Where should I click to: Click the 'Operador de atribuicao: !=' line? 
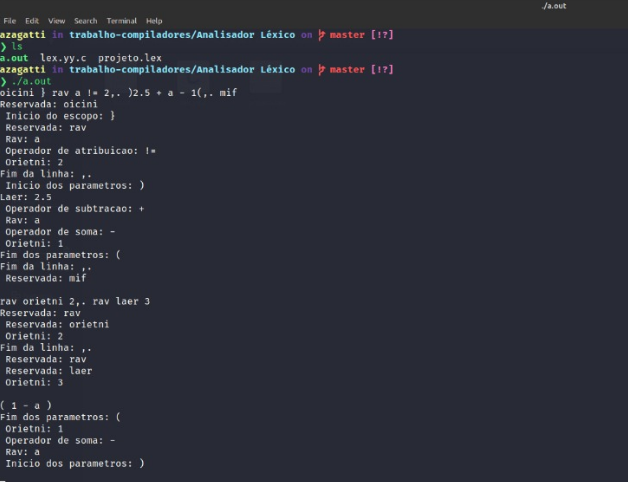click(81, 151)
